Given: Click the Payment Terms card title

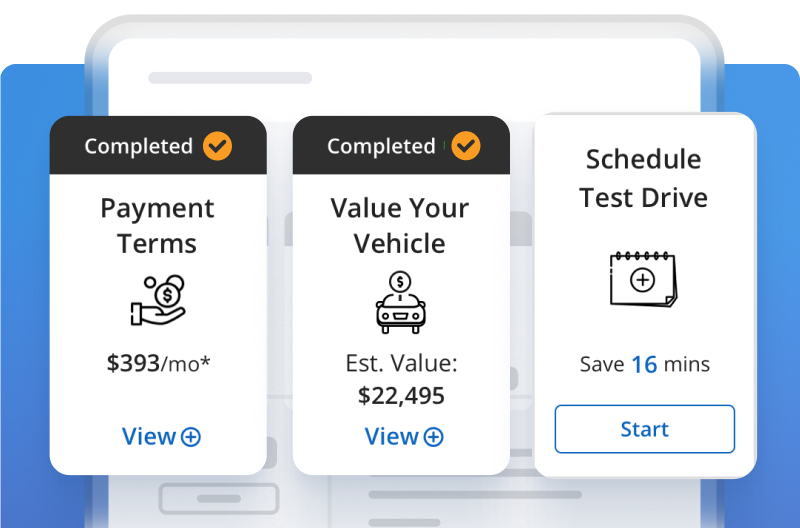Looking at the screenshot, I should 157,225.
